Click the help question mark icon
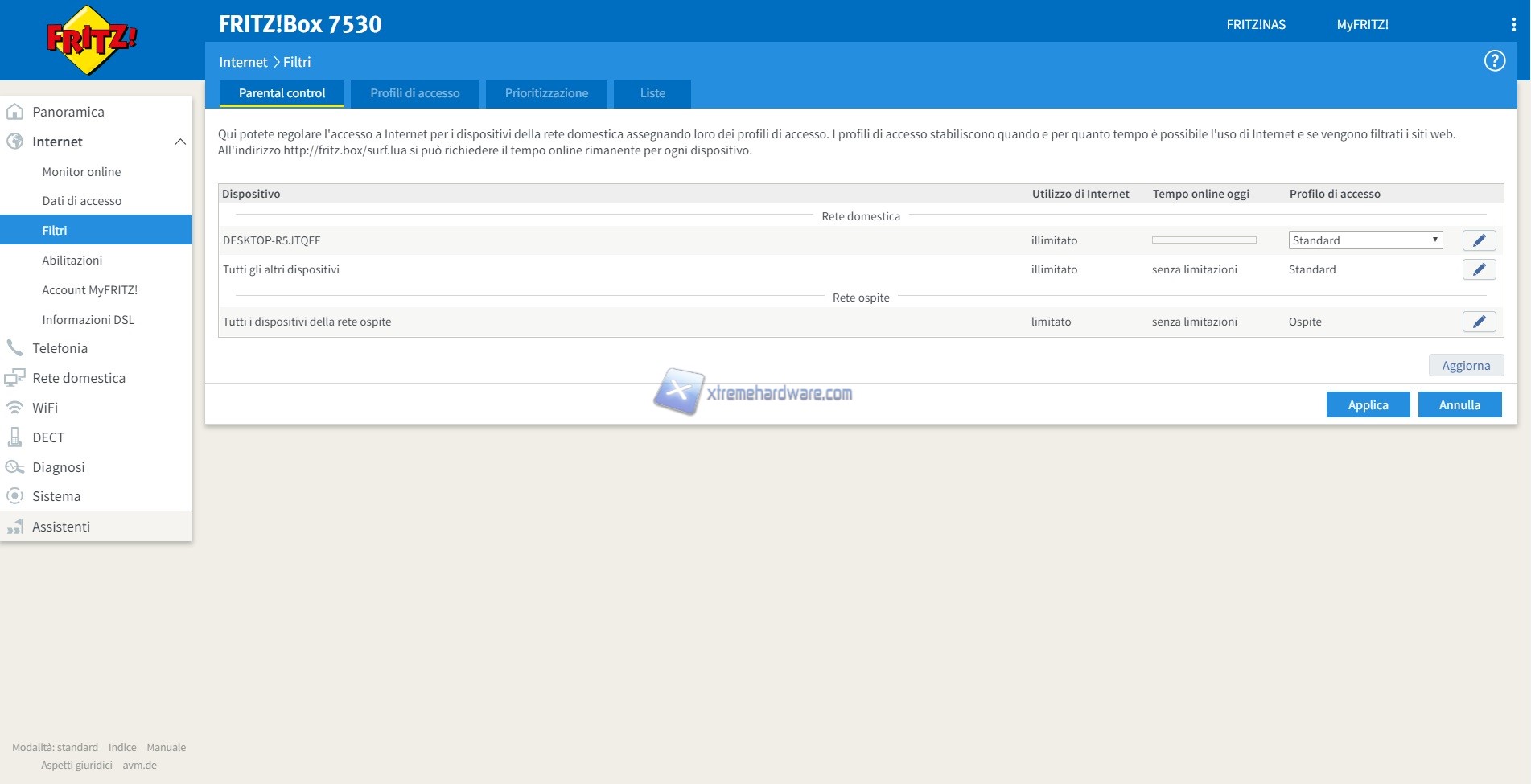This screenshot has width=1531, height=784. pos(1494,61)
